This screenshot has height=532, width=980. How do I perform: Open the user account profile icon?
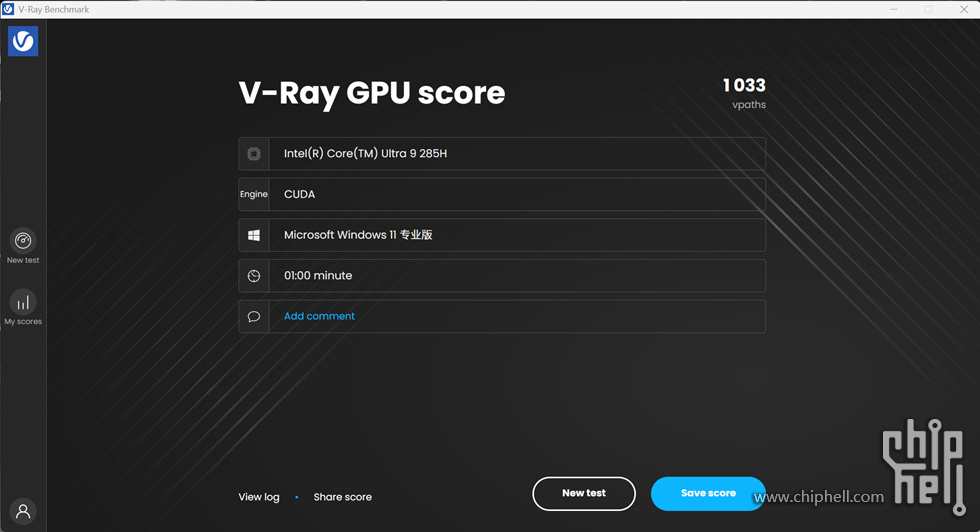pos(23,511)
